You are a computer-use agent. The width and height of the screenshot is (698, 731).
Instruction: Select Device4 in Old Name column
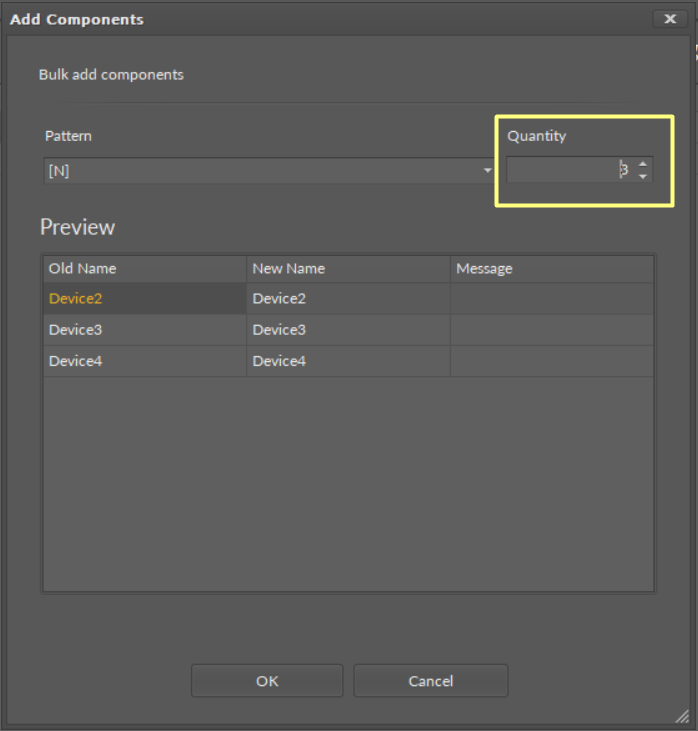click(x=76, y=361)
